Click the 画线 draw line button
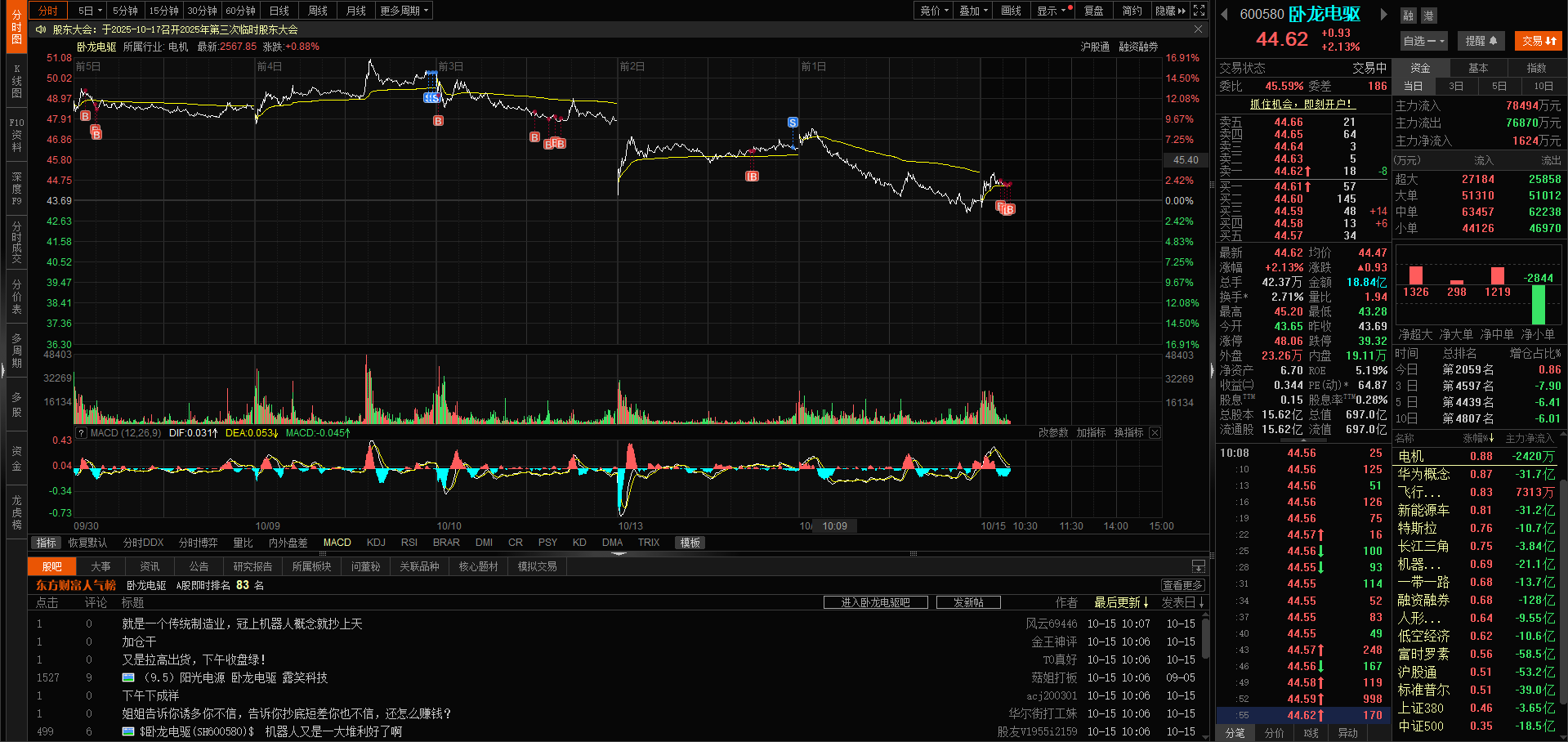The width and height of the screenshot is (1568, 742). tap(1012, 11)
